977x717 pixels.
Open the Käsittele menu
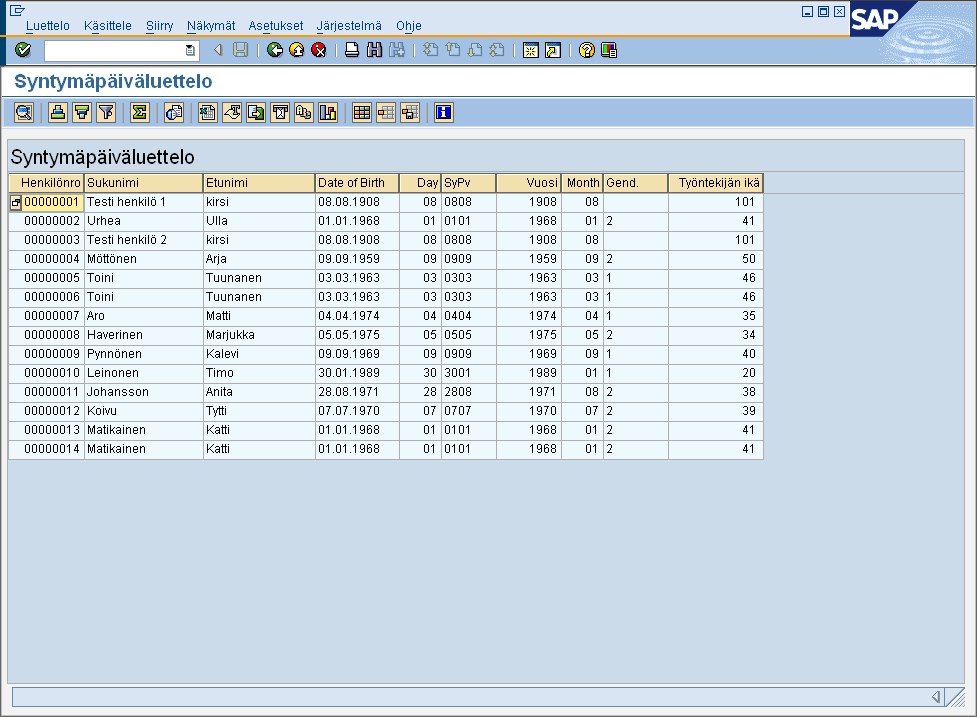(x=108, y=26)
